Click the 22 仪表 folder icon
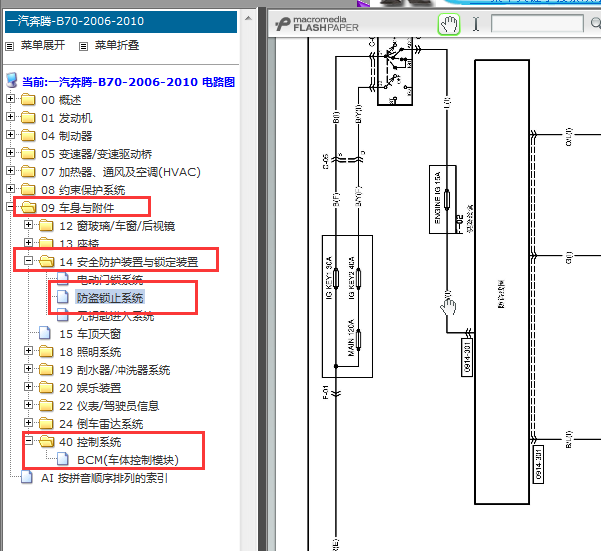The width and height of the screenshot is (601, 551). 46,405
